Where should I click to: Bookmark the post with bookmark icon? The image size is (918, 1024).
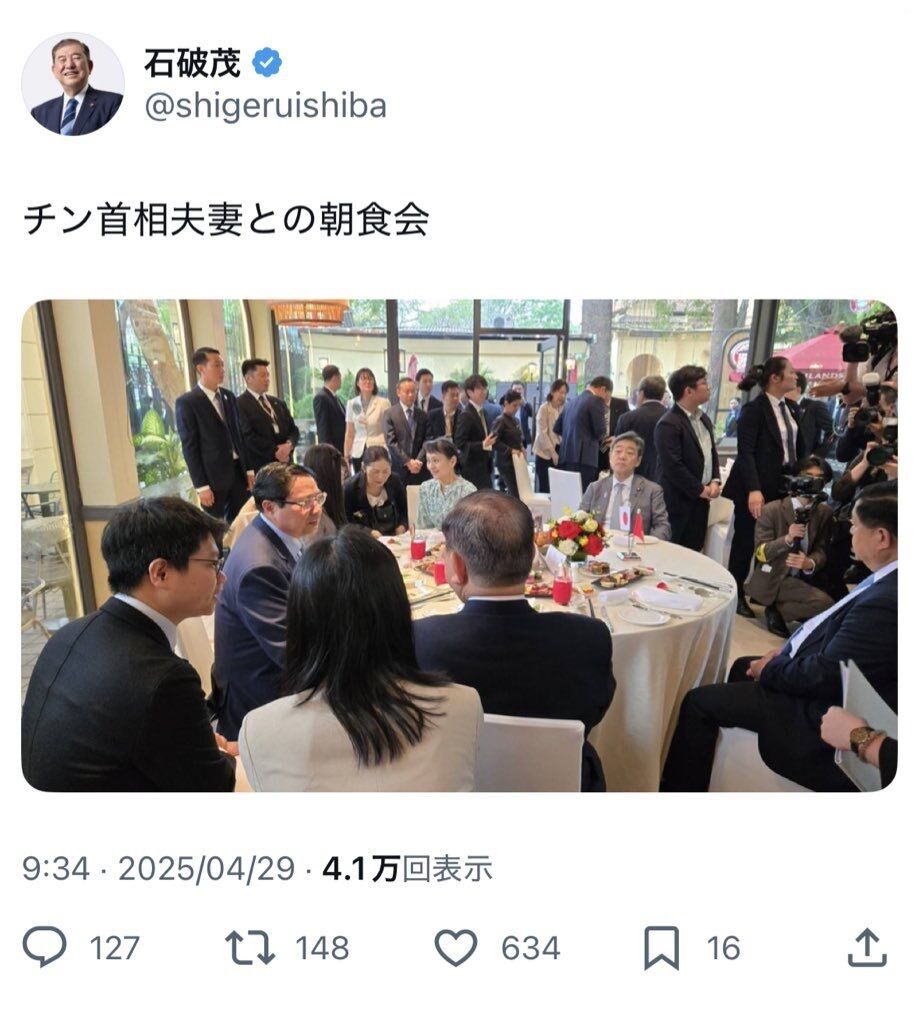661,948
